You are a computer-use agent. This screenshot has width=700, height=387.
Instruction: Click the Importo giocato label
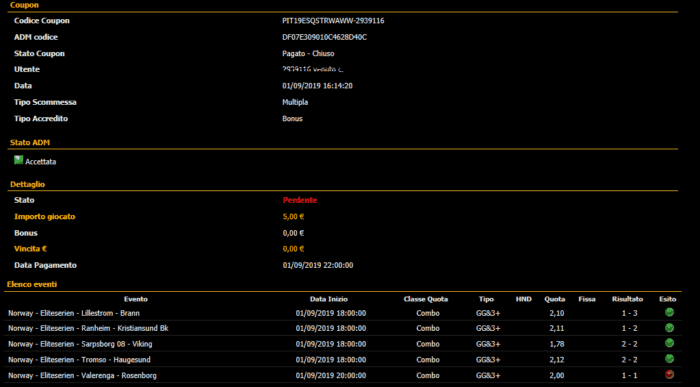[45, 217]
